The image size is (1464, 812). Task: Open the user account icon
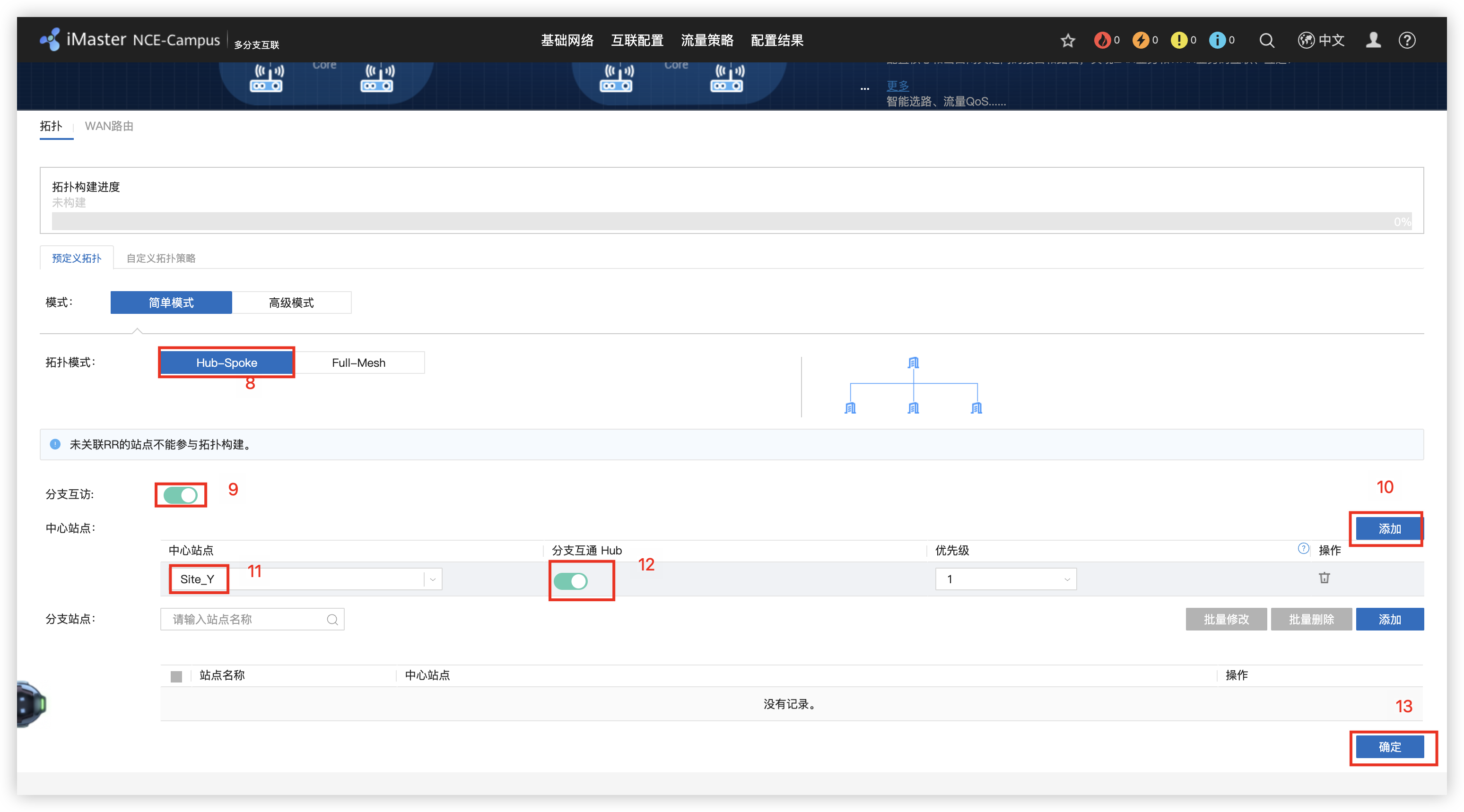[x=1373, y=40]
